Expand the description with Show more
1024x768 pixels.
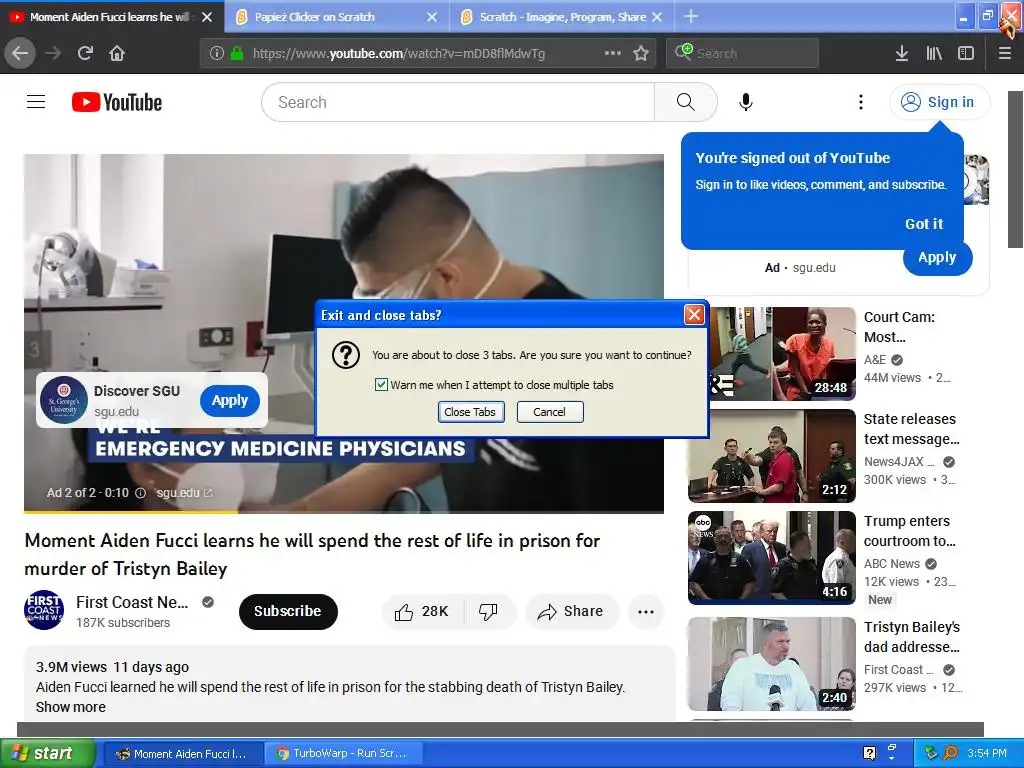tap(71, 707)
